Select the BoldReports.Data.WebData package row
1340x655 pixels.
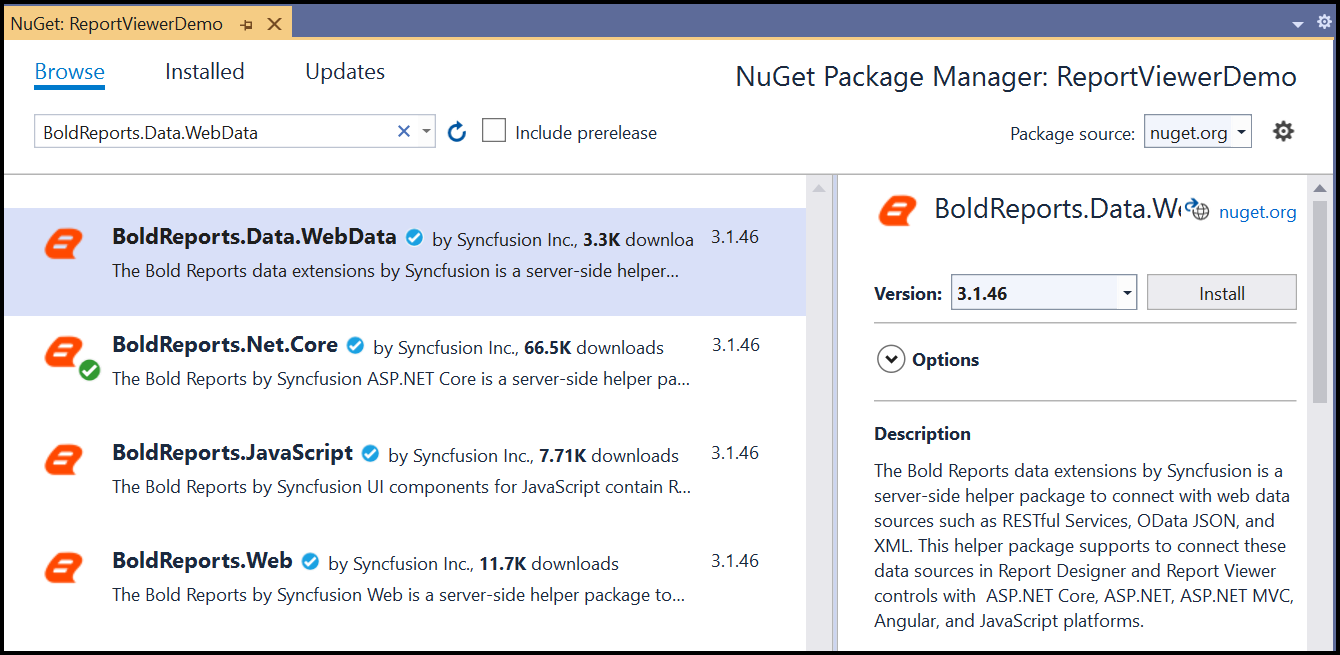click(405, 262)
